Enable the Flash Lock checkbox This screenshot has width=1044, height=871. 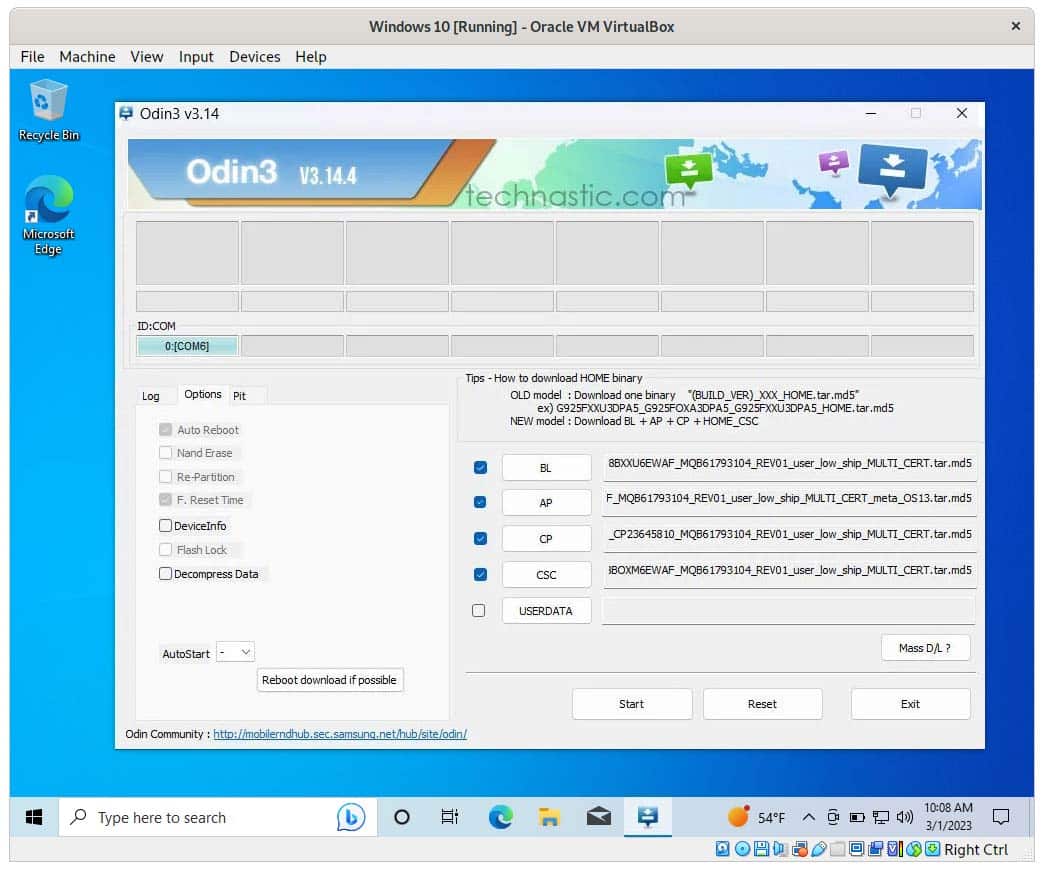pyautogui.click(x=165, y=549)
